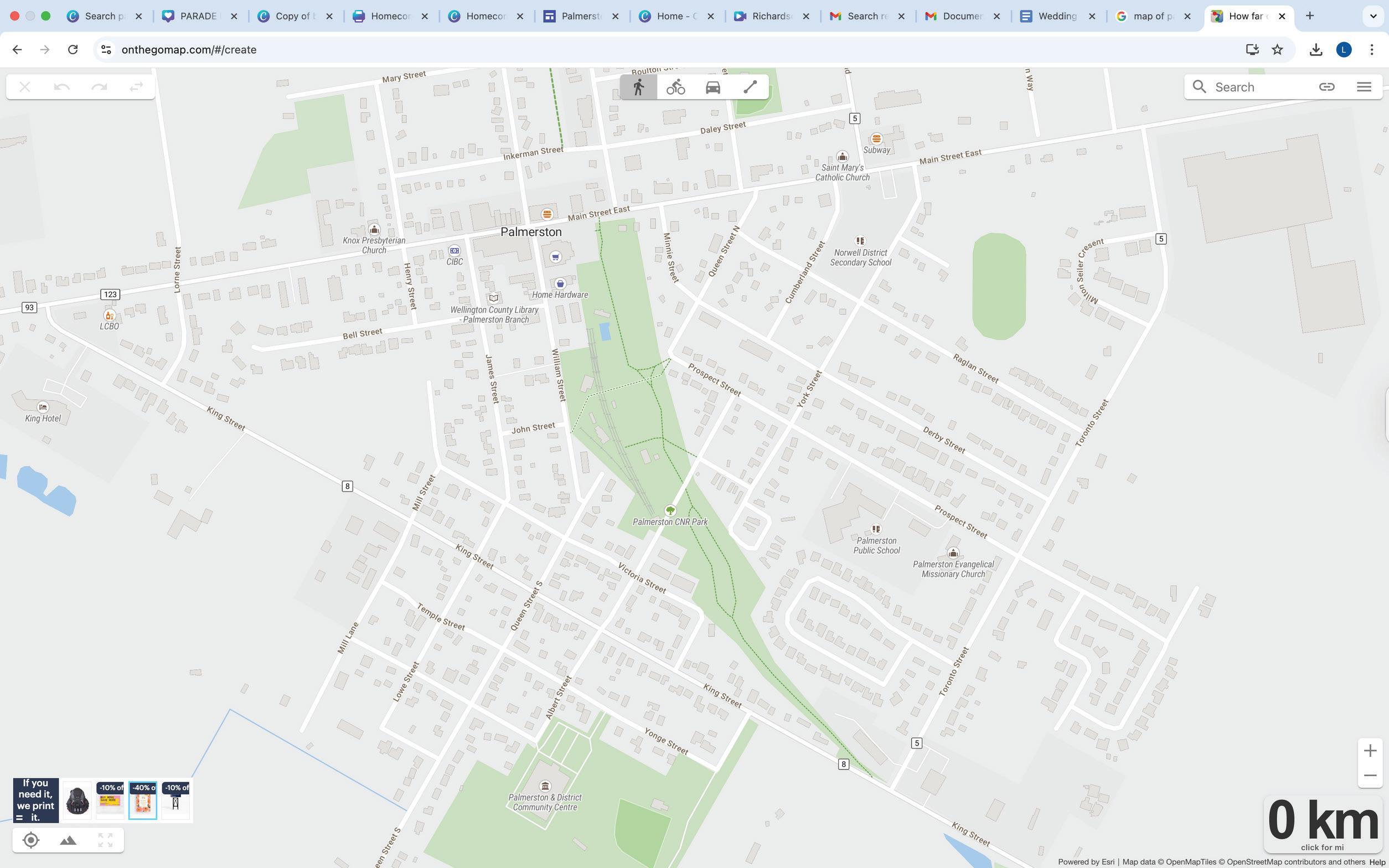Select the walking route mode
The image size is (1389, 868).
tap(638, 87)
